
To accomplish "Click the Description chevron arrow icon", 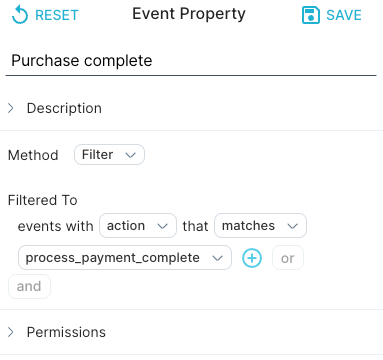I will (11, 108).
